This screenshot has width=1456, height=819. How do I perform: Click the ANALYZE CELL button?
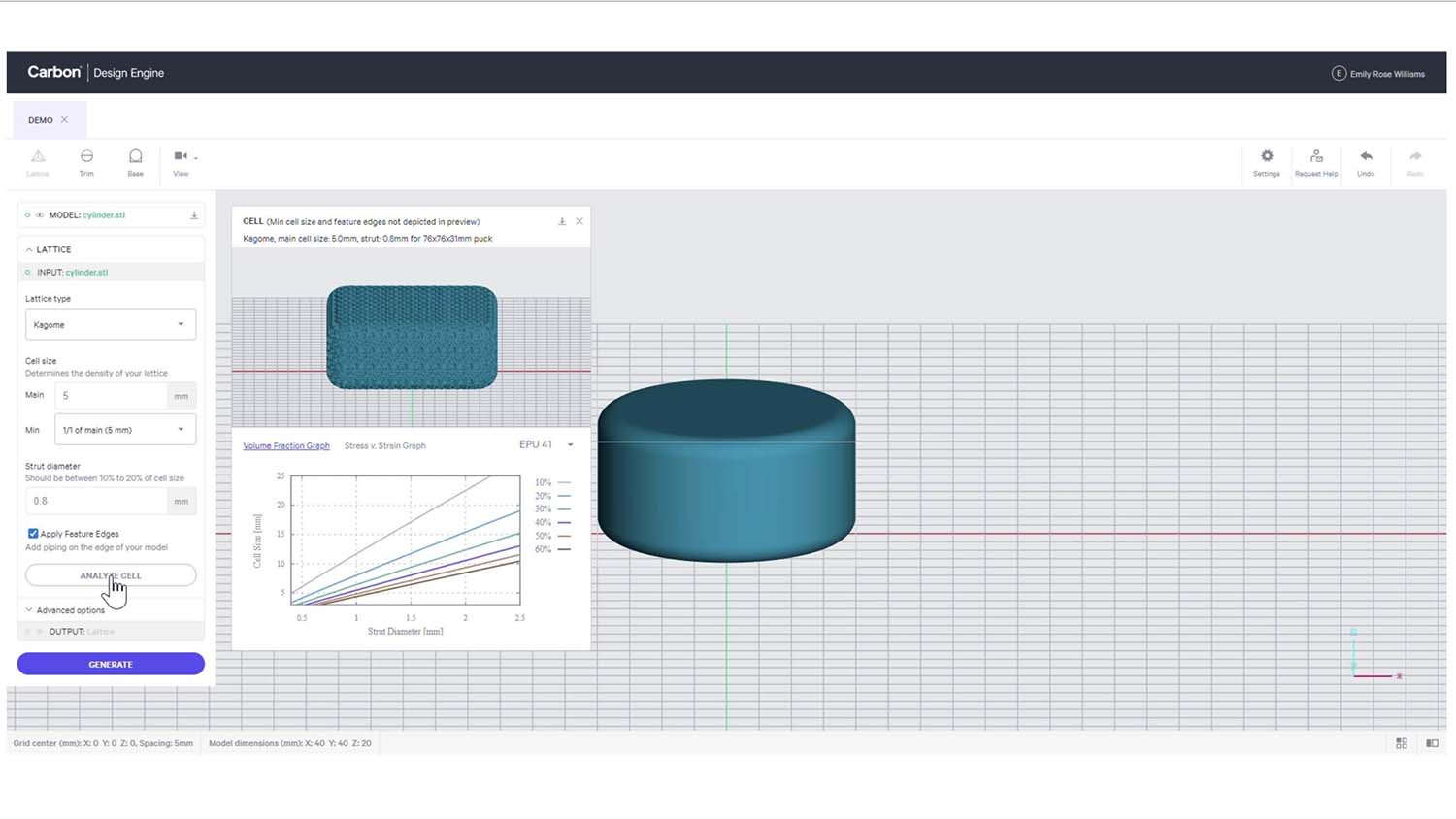click(111, 575)
